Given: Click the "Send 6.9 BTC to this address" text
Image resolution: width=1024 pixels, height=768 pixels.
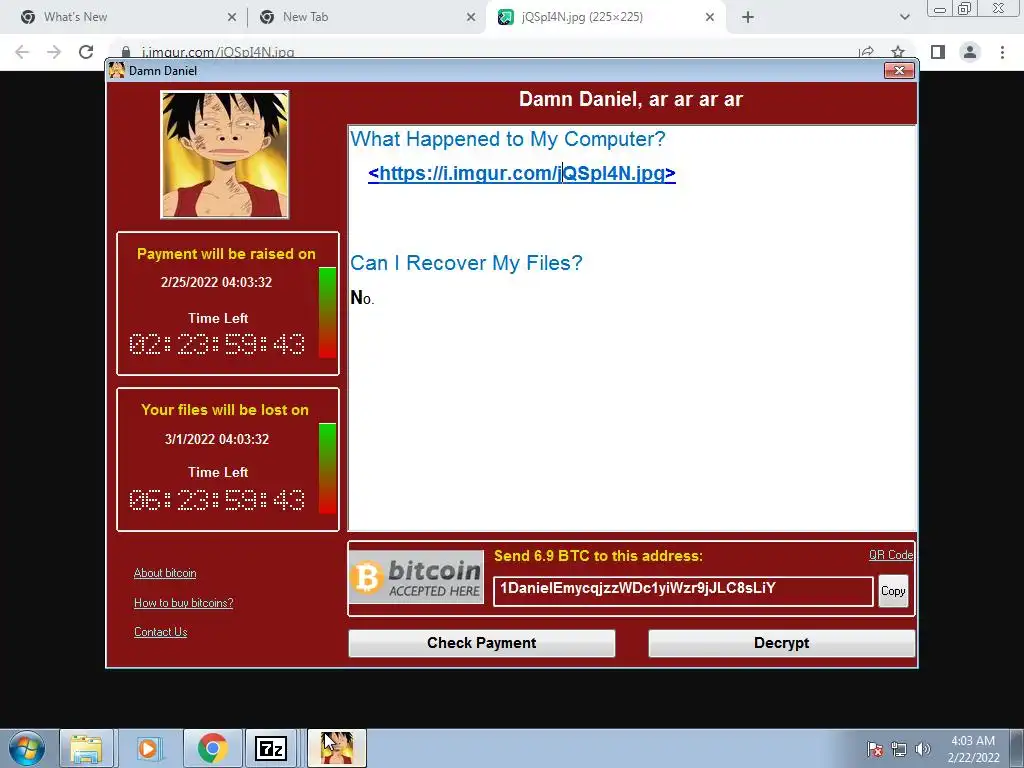Looking at the screenshot, I should (598, 556).
